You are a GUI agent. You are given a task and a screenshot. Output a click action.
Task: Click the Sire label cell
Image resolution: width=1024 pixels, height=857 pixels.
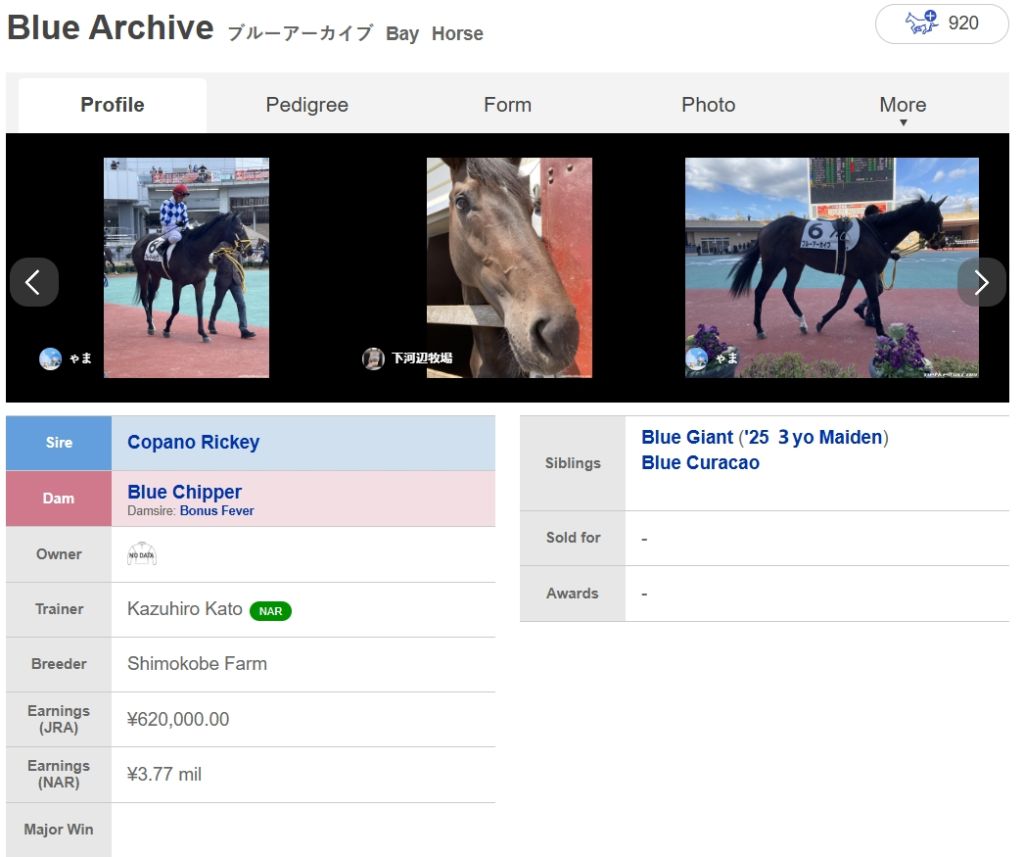59,443
